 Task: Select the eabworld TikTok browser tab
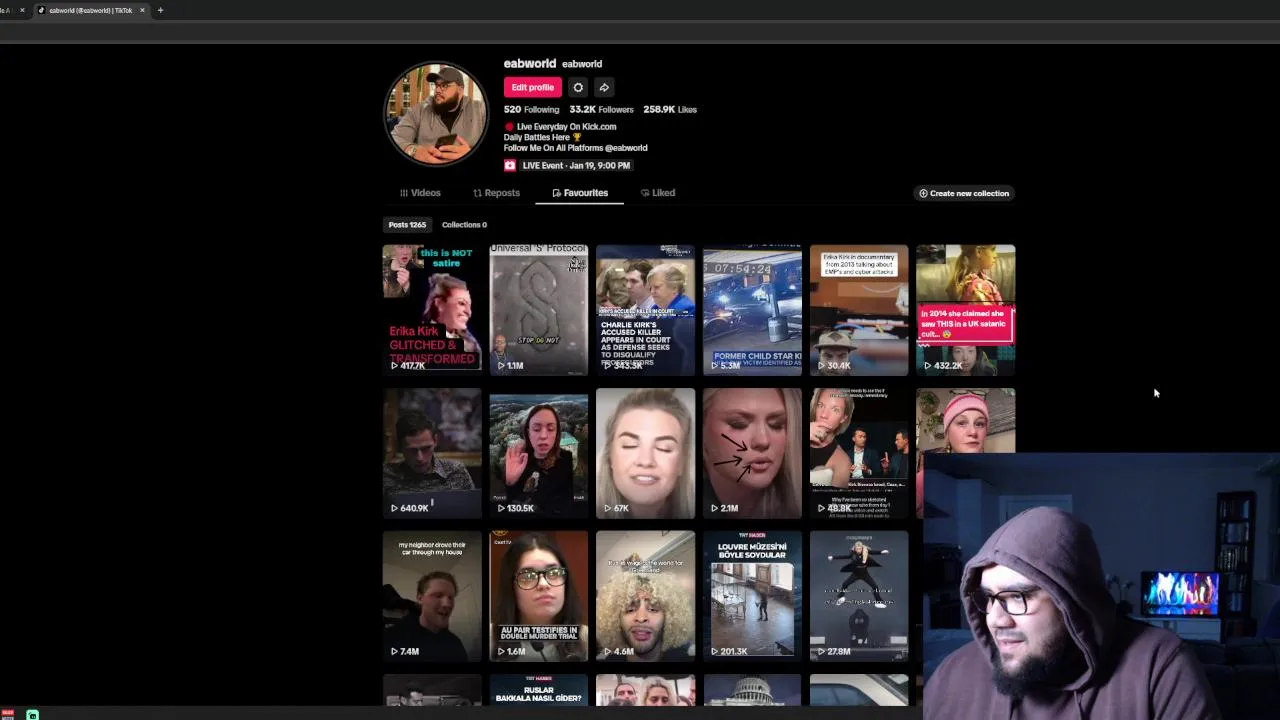point(90,10)
